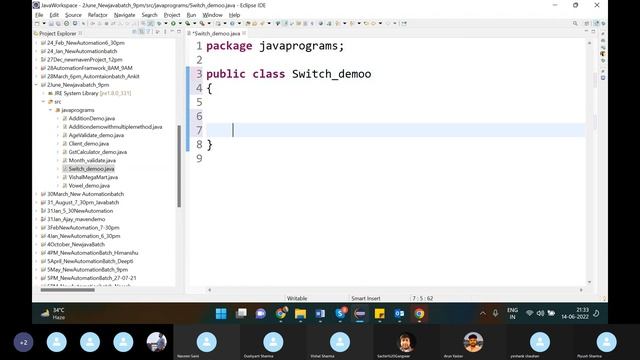Open AdditionDemo.java in the tree
The width and height of the screenshot is (640, 360).
tap(91, 118)
